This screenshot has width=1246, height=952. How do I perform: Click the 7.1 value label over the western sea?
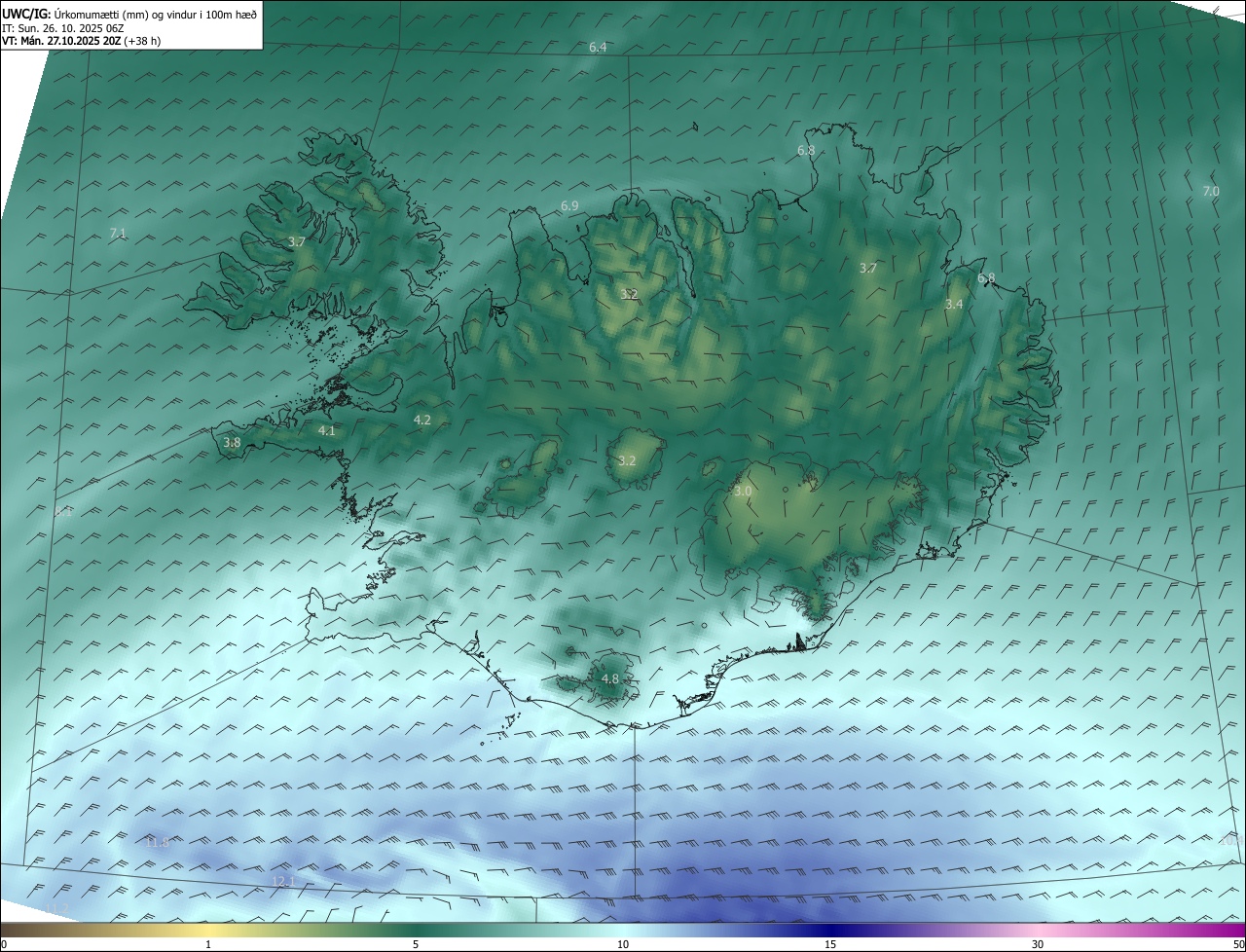[118, 233]
